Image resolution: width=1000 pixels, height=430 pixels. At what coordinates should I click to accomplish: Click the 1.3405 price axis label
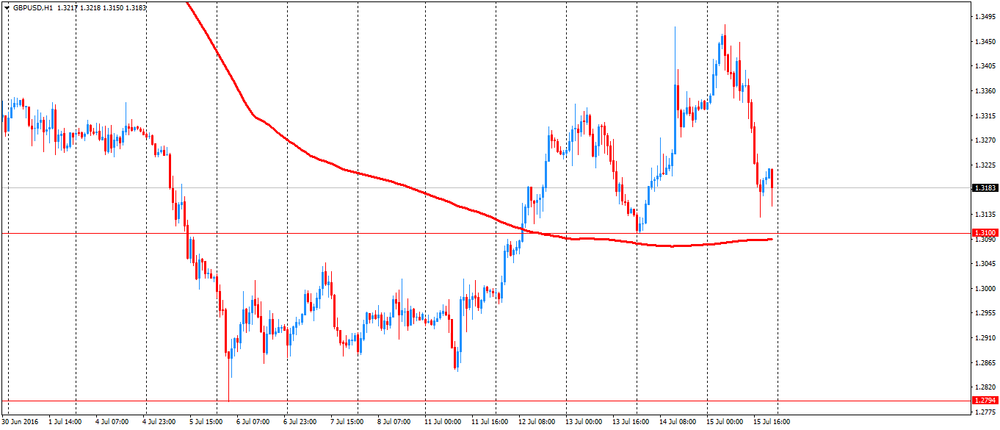coord(985,66)
